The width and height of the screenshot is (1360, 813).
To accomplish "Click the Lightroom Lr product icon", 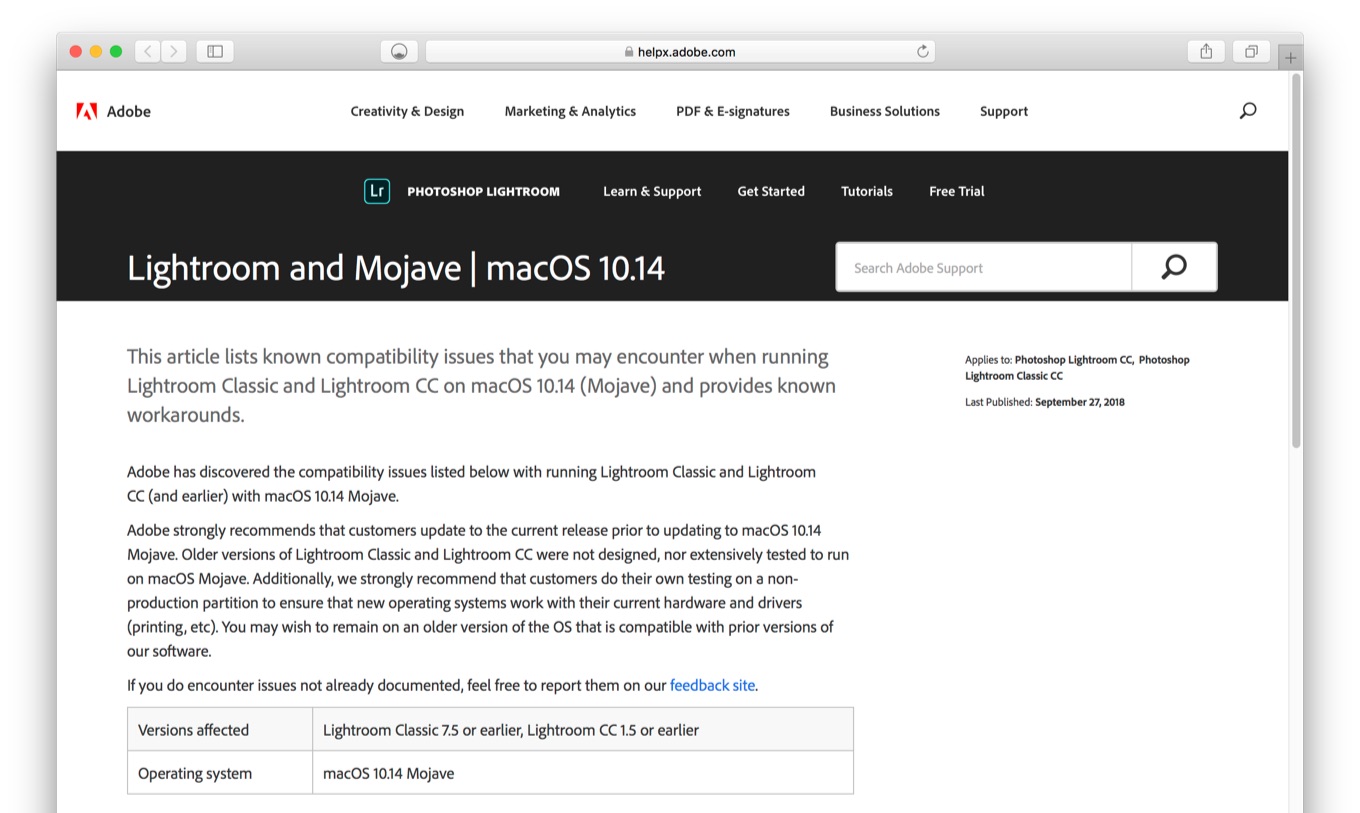I will [377, 191].
